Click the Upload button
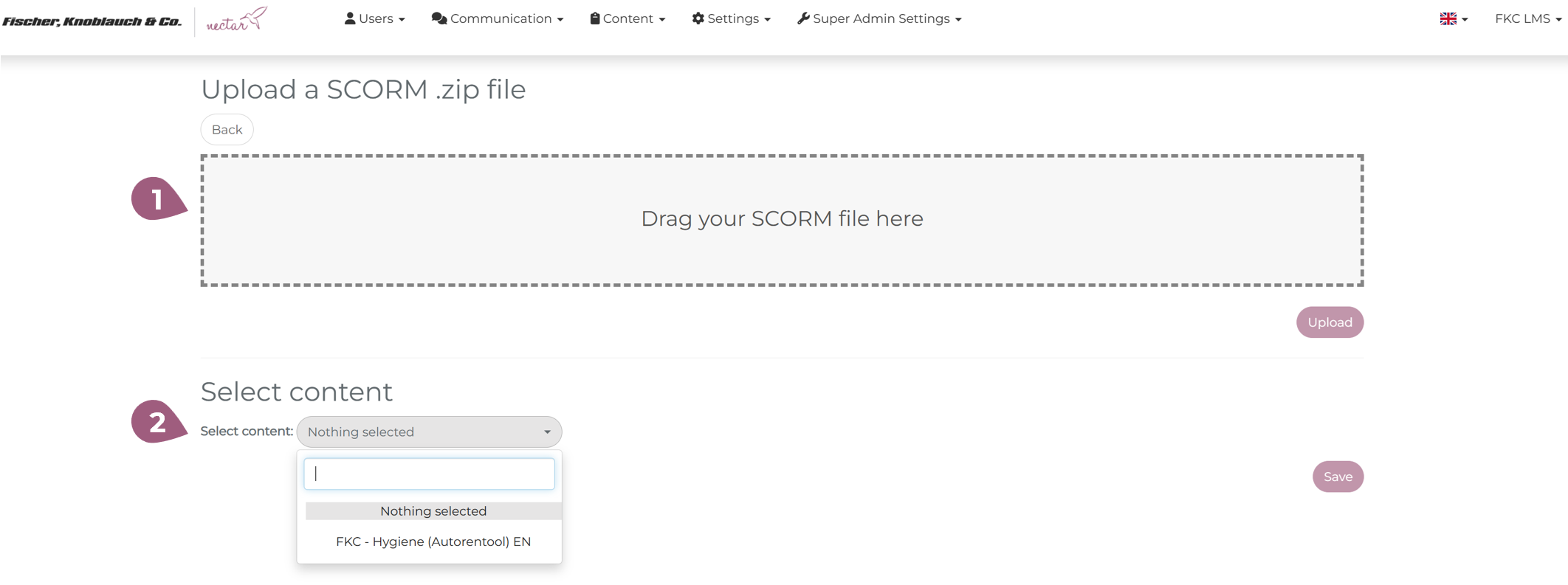This screenshot has height=585, width=1568. coord(1330,322)
